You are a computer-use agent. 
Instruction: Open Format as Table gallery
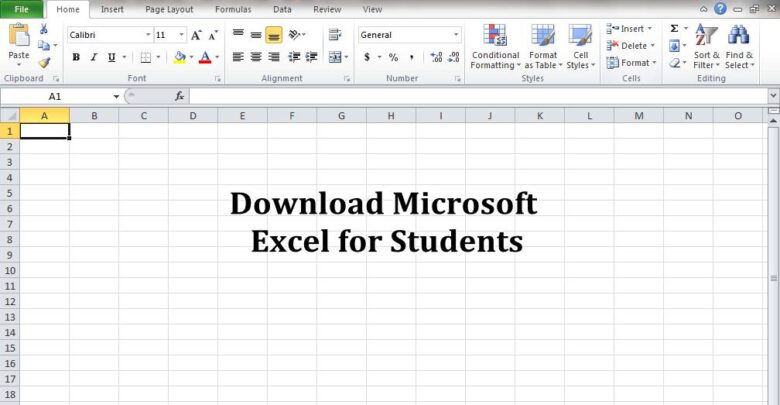tap(543, 47)
